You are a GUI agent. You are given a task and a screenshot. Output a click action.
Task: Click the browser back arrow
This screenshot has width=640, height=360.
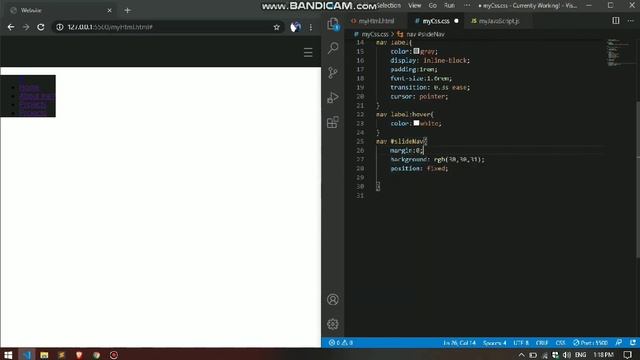11,27
